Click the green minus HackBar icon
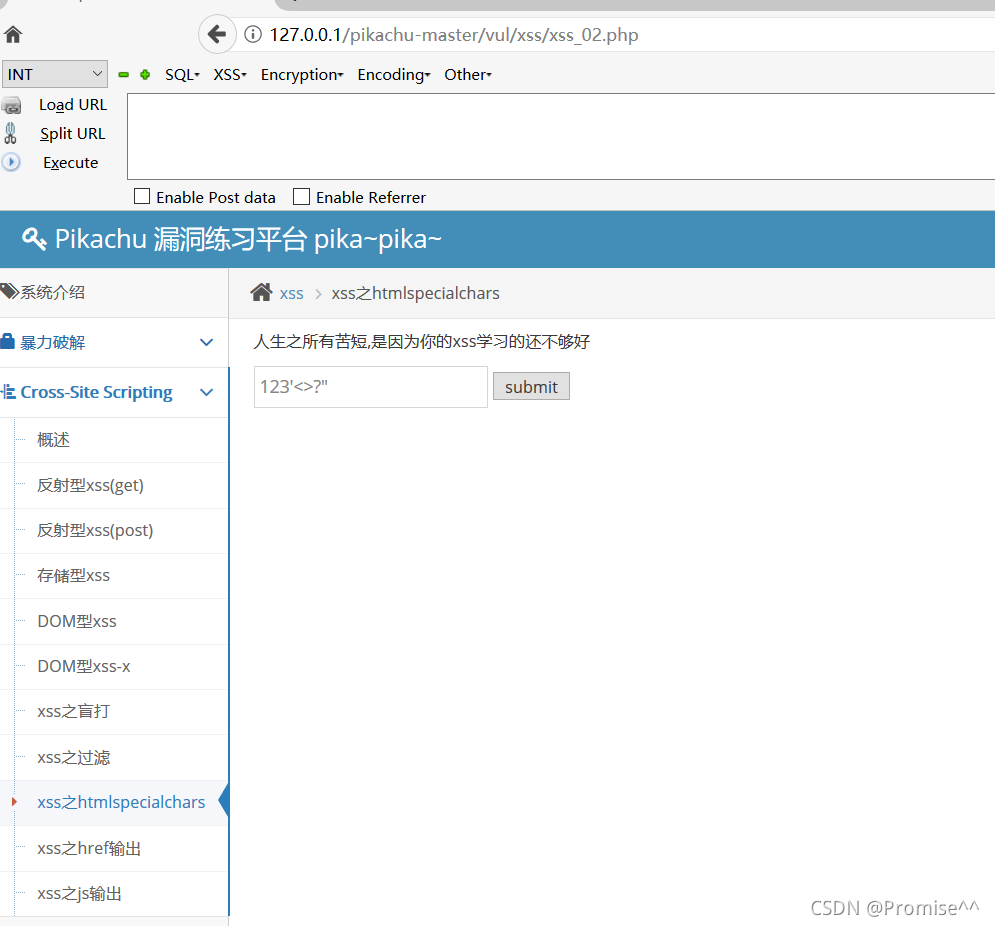 [124, 75]
